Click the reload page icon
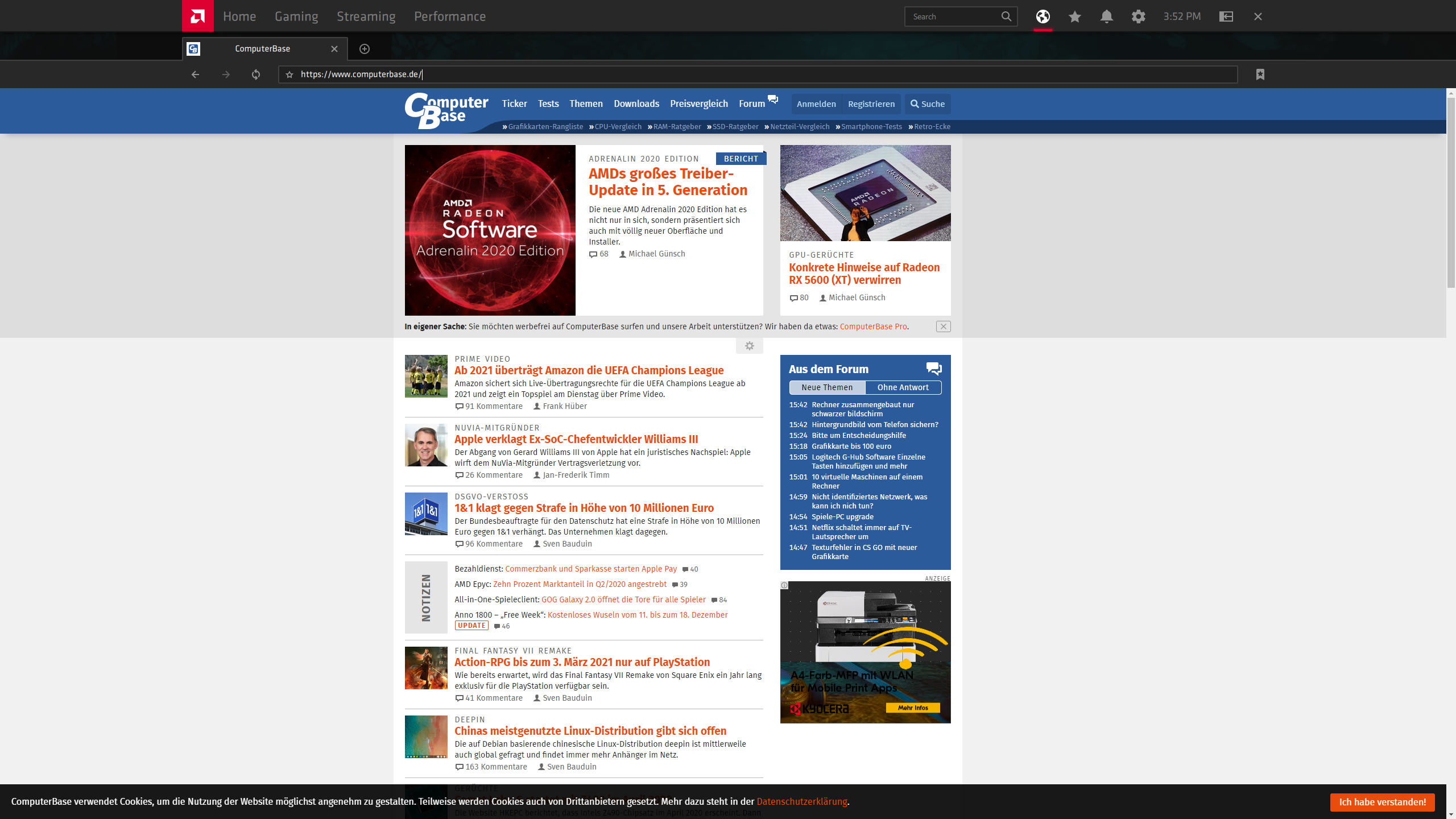 pos(256,75)
